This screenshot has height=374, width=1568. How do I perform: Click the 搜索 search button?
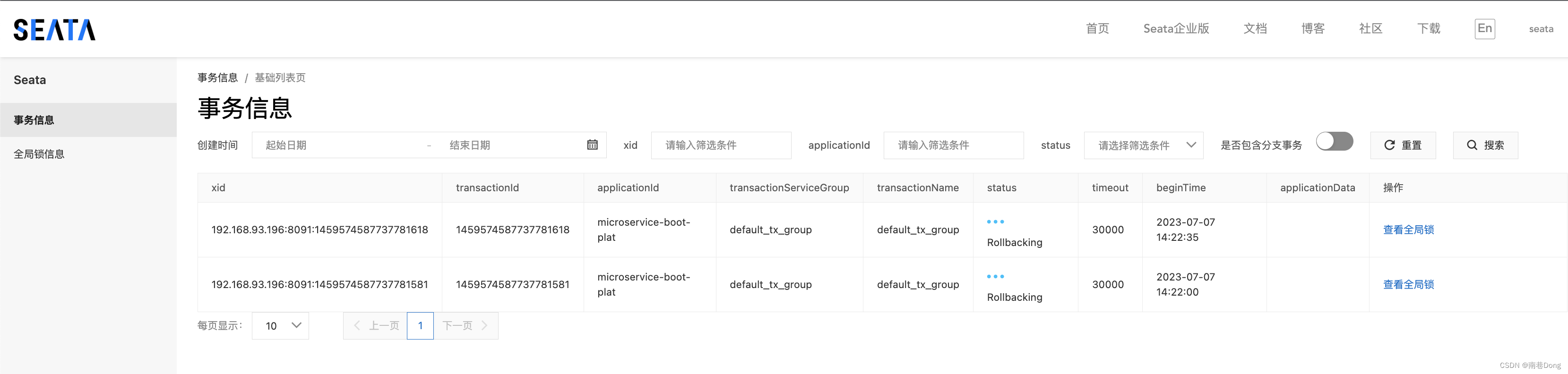1485,145
